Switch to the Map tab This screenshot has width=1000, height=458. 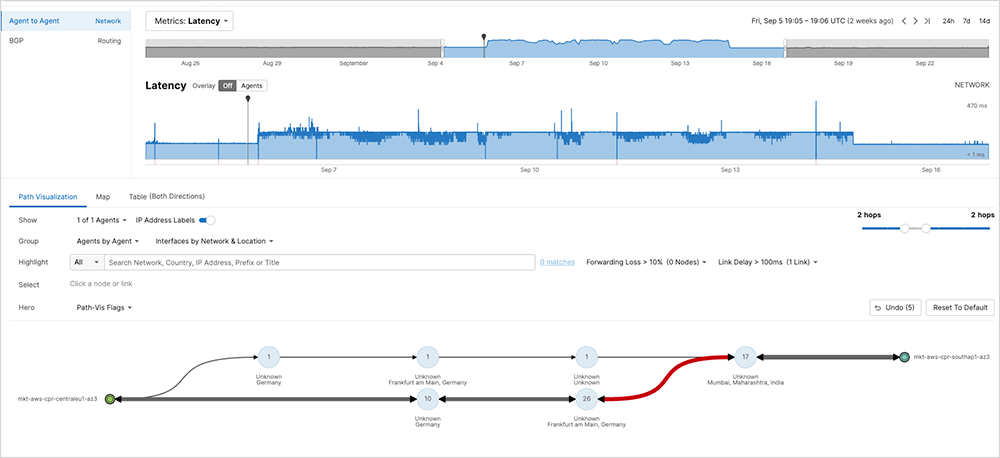[x=103, y=196]
